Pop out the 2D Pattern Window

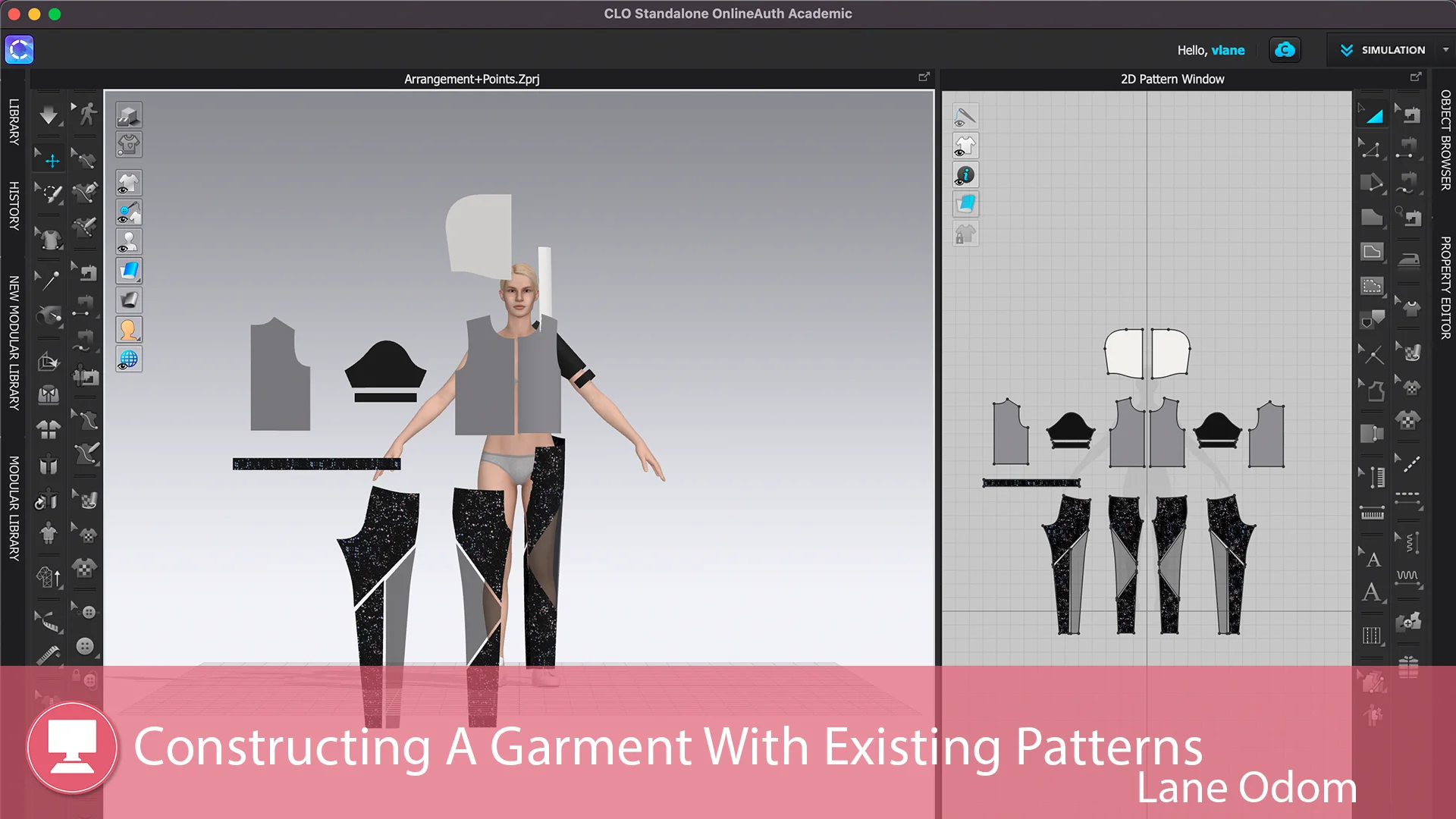tap(1415, 77)
